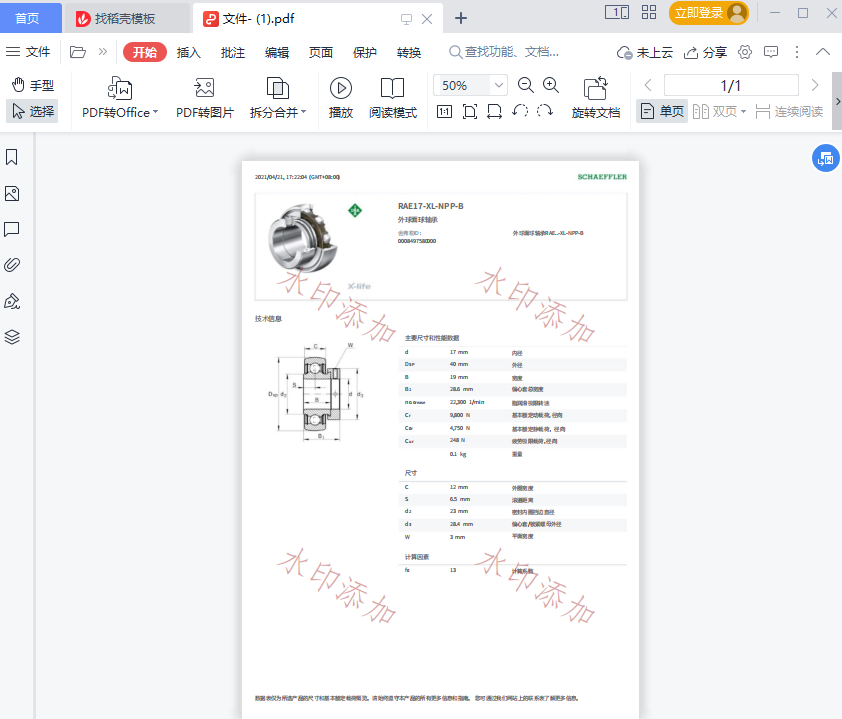
Task: Open comments sidebar panel
Action: click(12, 229)
